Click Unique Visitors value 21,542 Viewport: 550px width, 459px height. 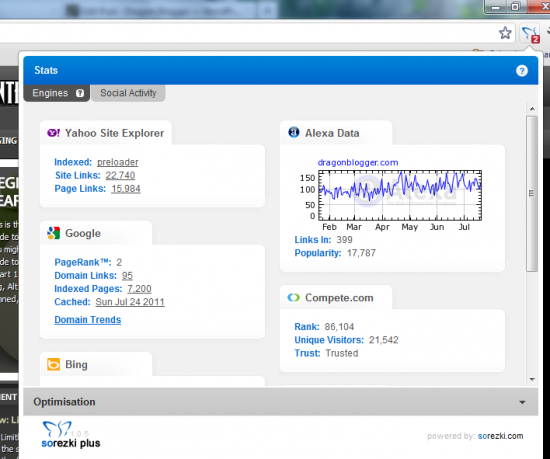pyautogui.click(x=384, y=340)
